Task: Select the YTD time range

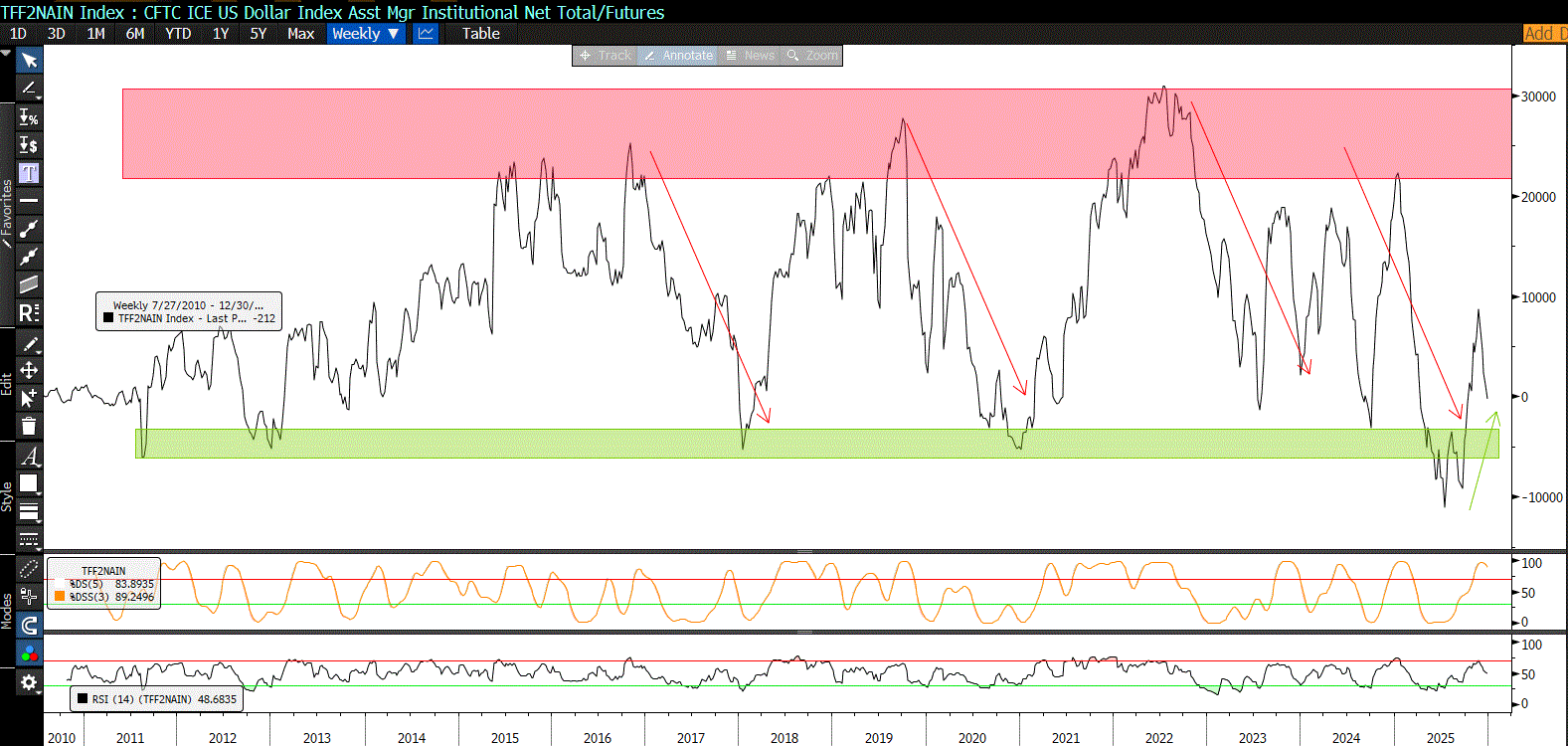Action: 178,34
